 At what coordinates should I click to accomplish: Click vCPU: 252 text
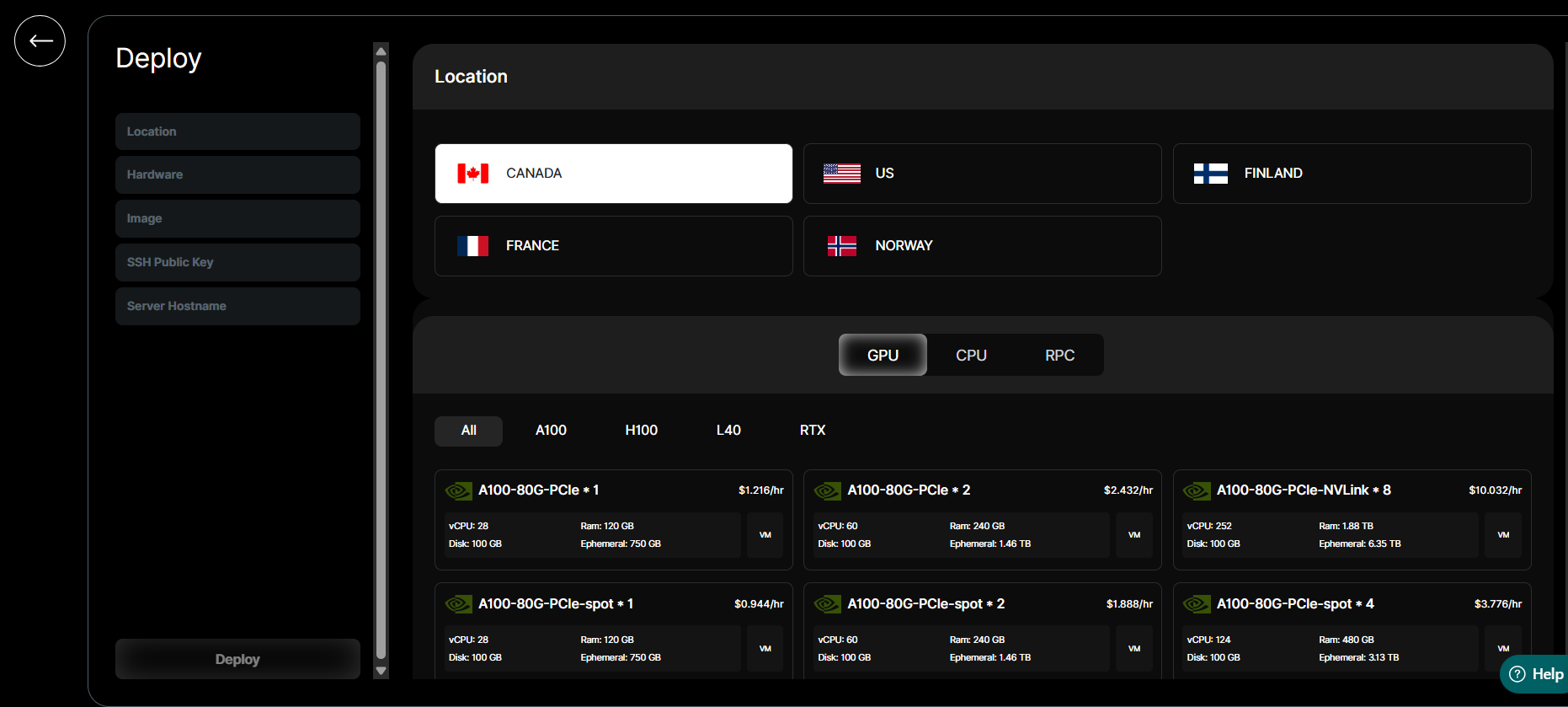point(1209,526)
